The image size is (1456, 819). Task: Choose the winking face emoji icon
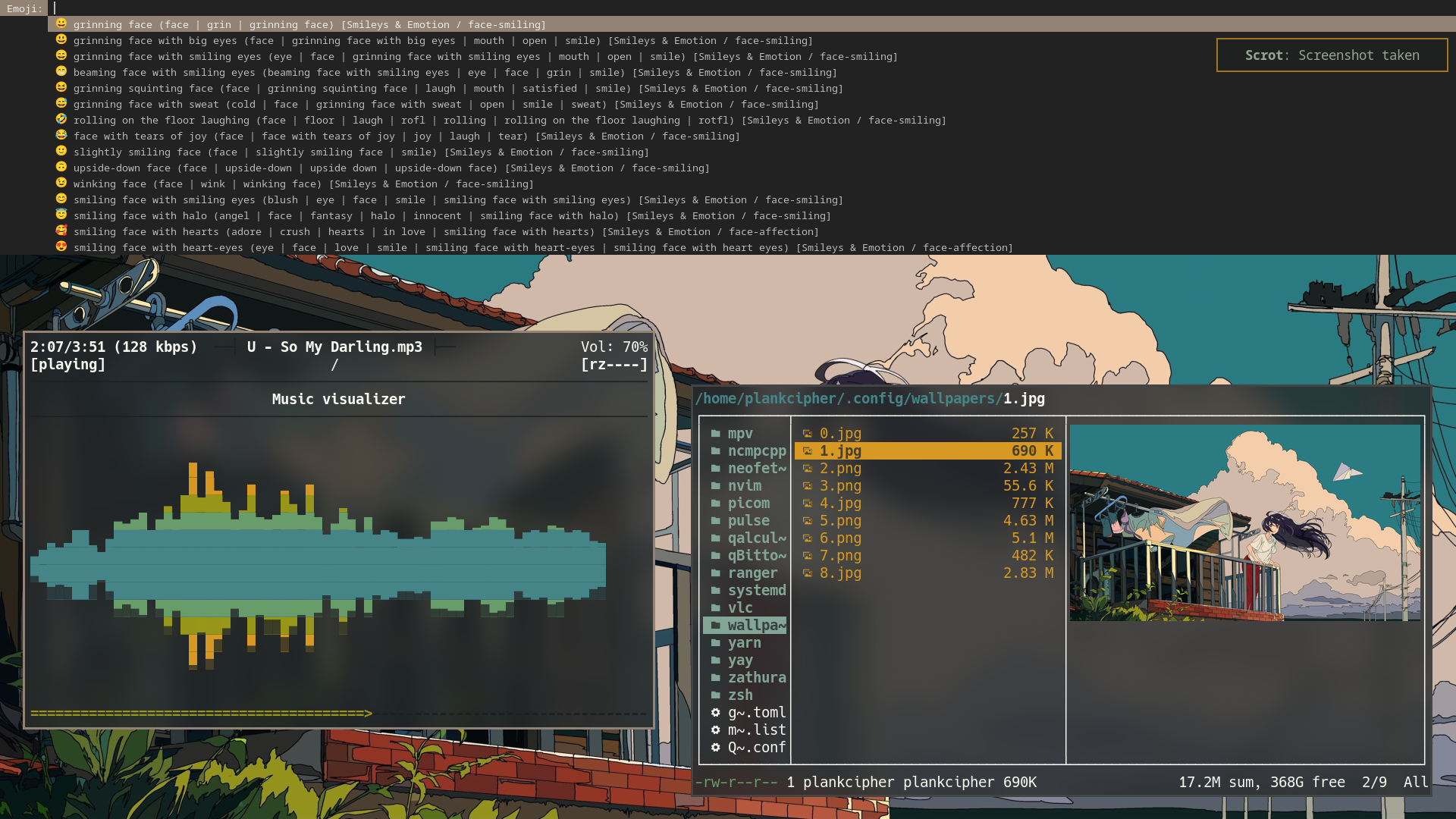(61, 183)
